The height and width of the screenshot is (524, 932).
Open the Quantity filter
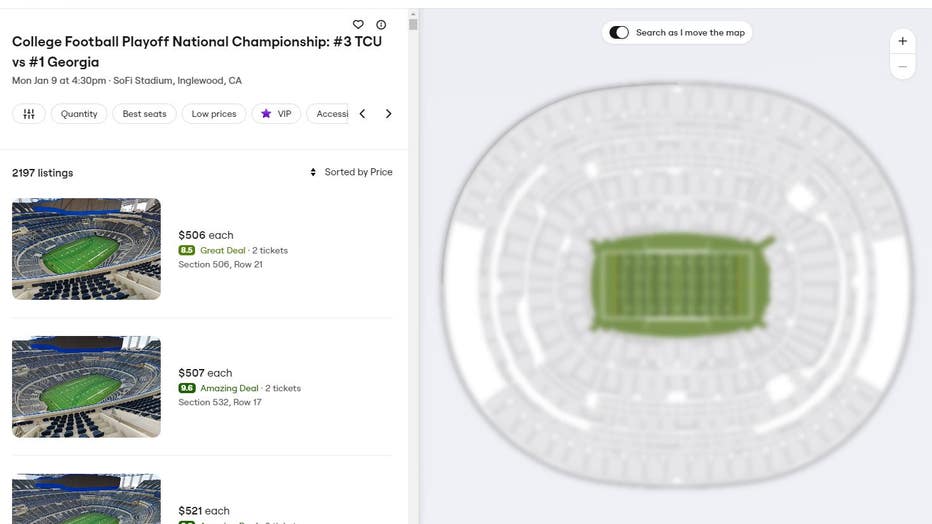coord(79,114)
